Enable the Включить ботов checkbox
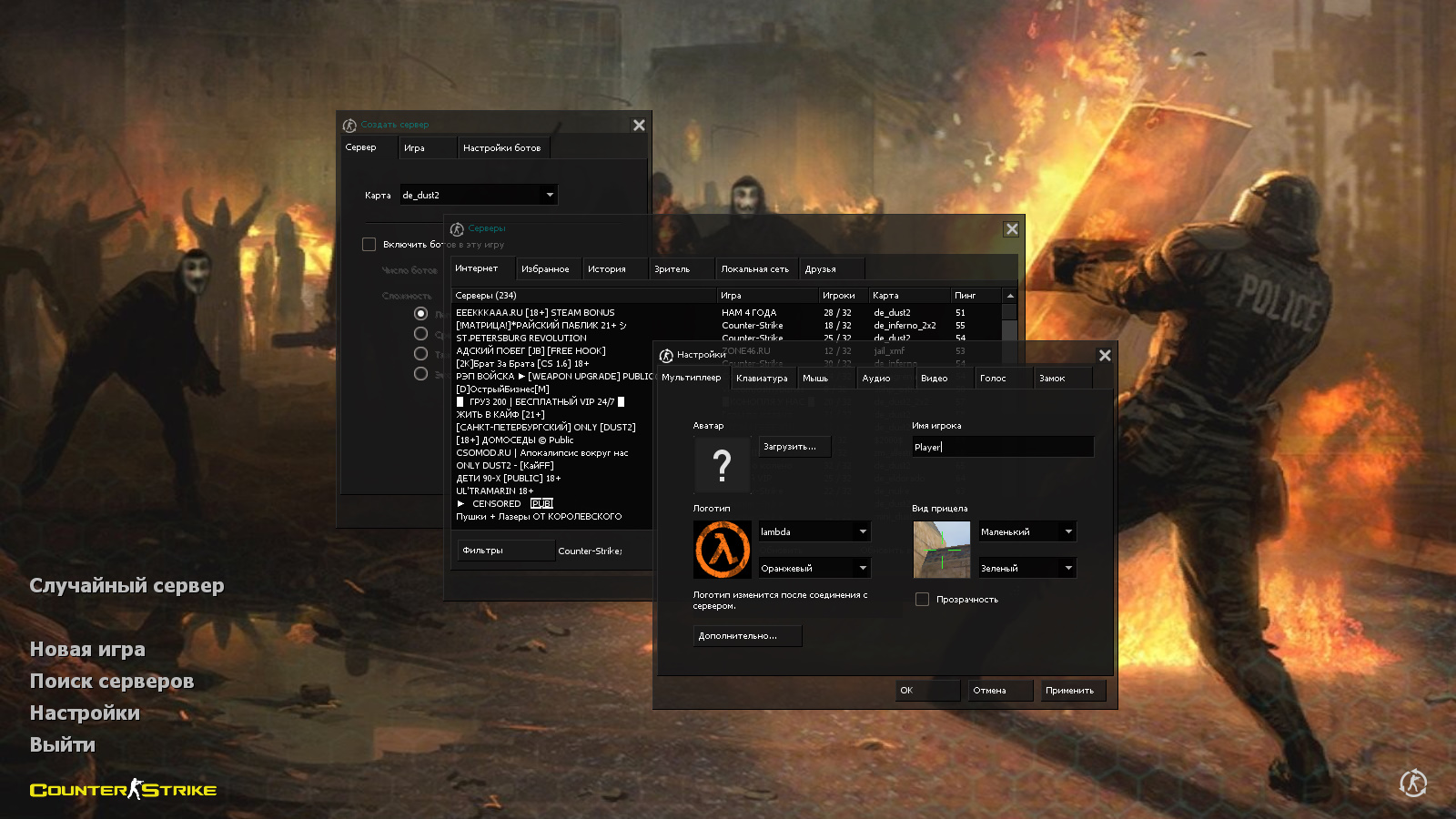The width and height of the screenshot is (1456, 819). (369, 245)
